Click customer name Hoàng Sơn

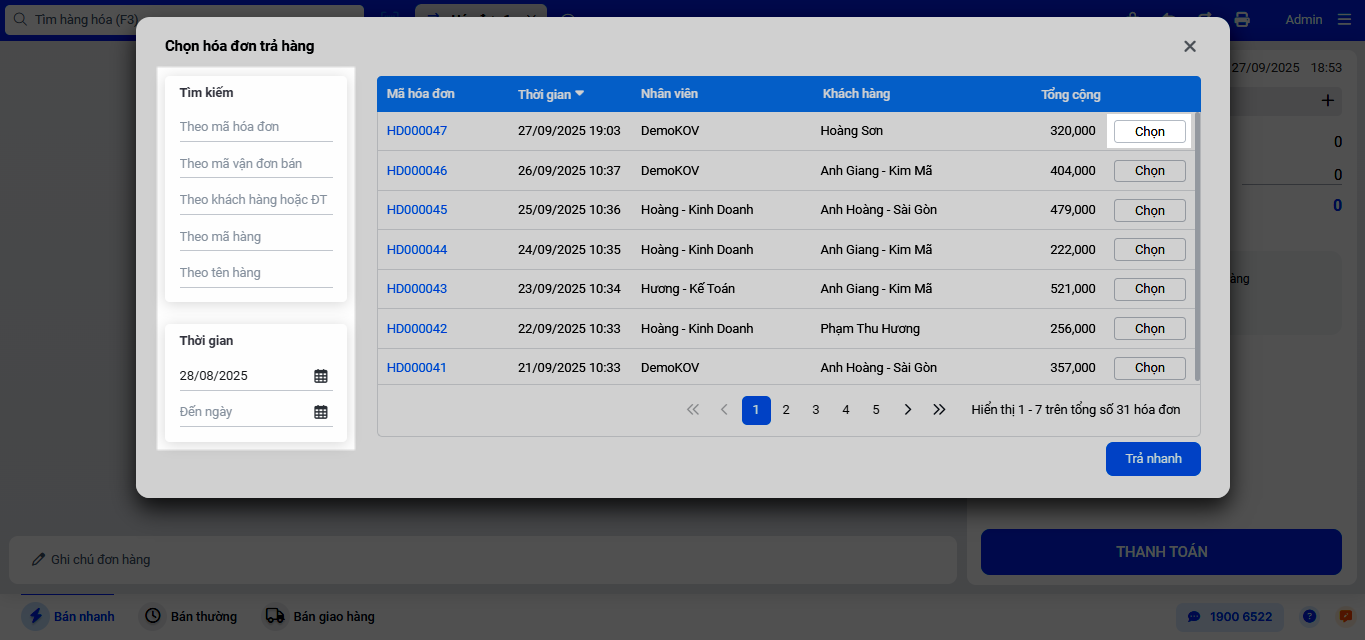[851, 131]
